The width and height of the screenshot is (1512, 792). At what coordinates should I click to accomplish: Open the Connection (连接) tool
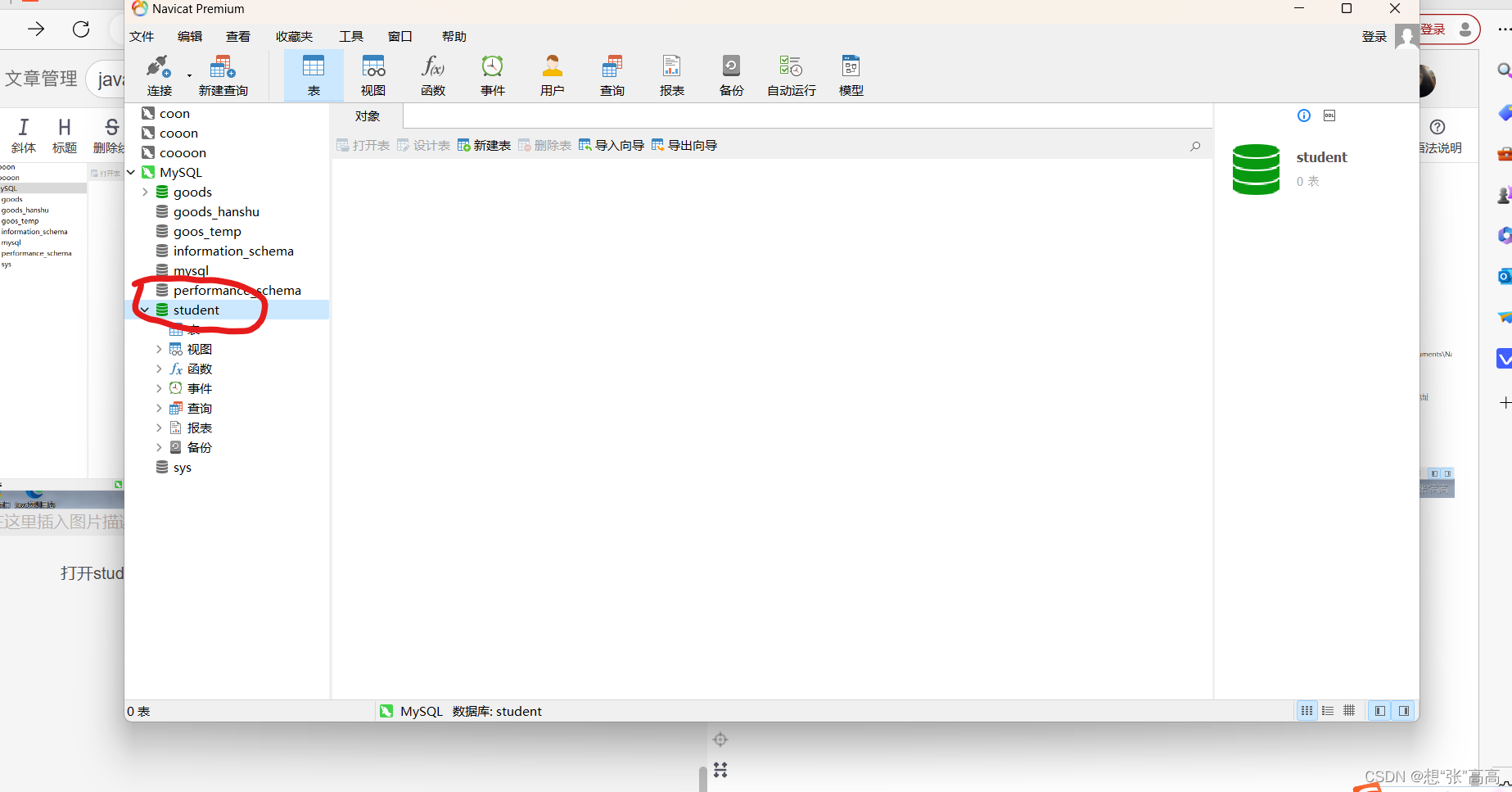[159, 75]
